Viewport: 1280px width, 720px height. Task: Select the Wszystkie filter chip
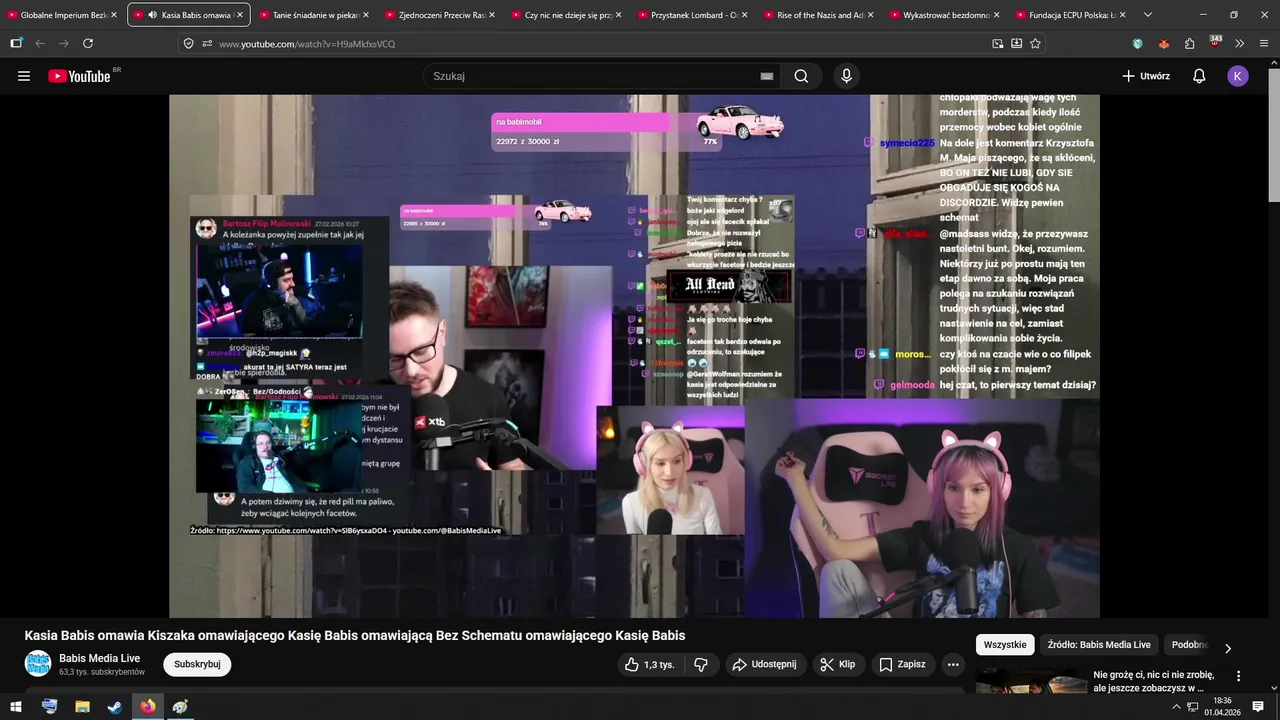pos(1005,645)
